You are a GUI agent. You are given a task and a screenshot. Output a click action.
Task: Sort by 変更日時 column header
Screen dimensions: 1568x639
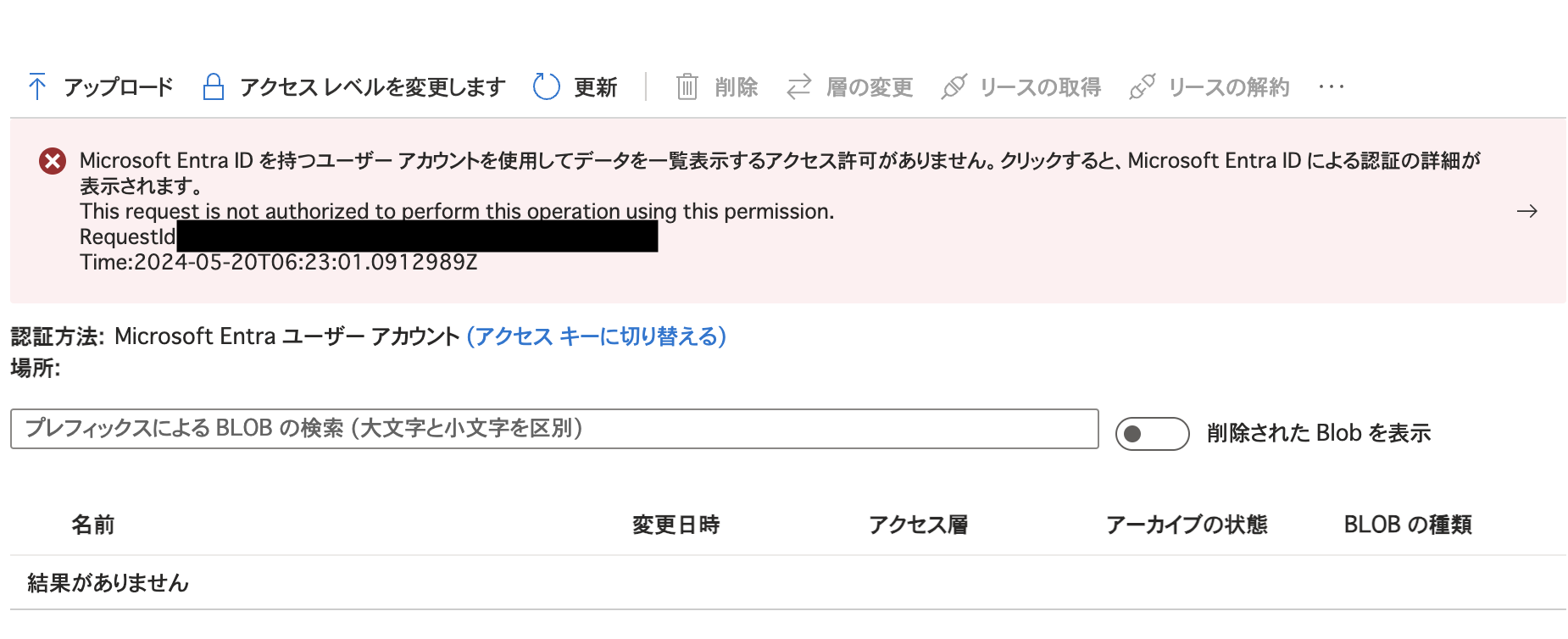pos(676,525)
